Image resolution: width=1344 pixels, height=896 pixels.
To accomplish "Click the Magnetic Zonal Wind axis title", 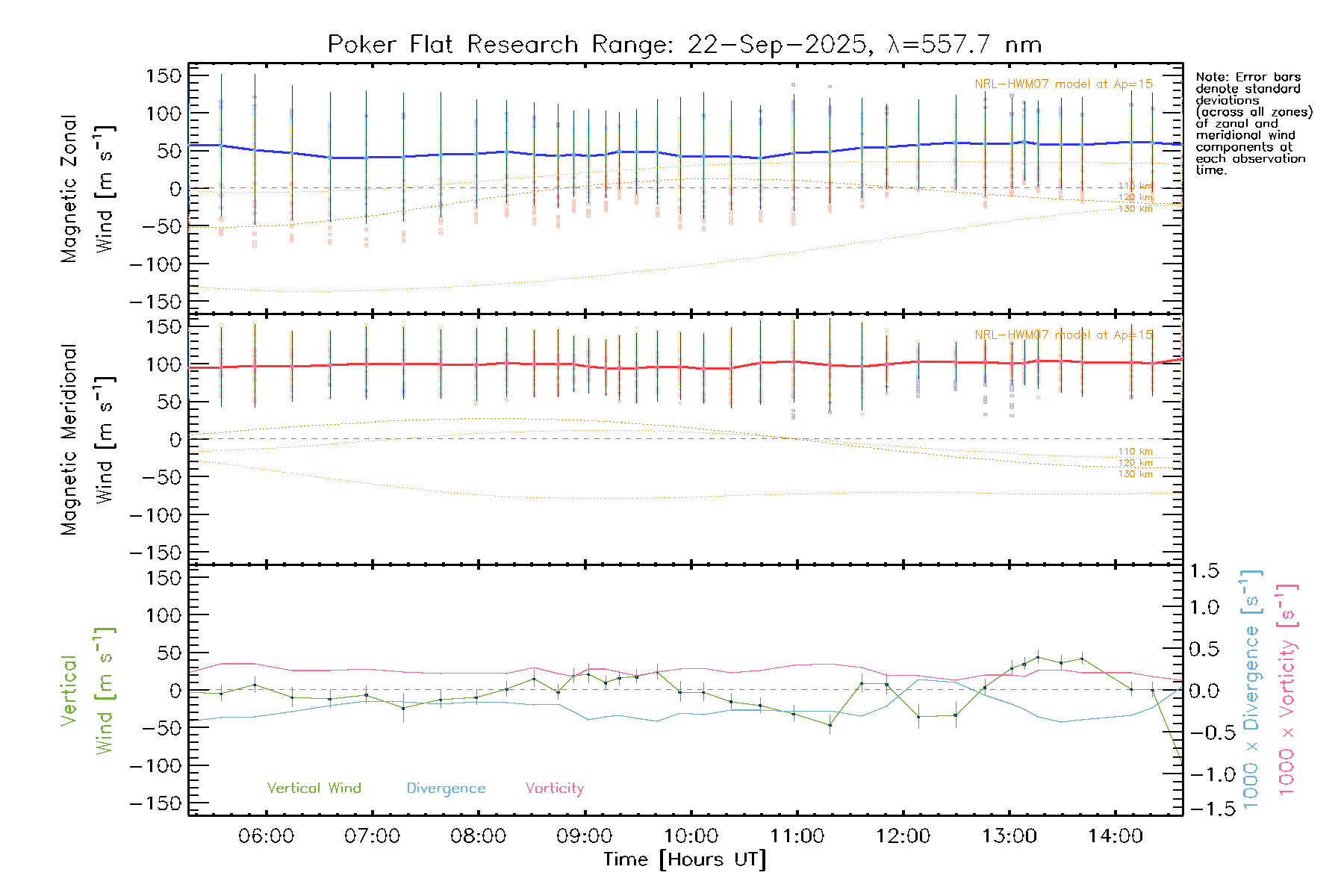I will [87, 188].
